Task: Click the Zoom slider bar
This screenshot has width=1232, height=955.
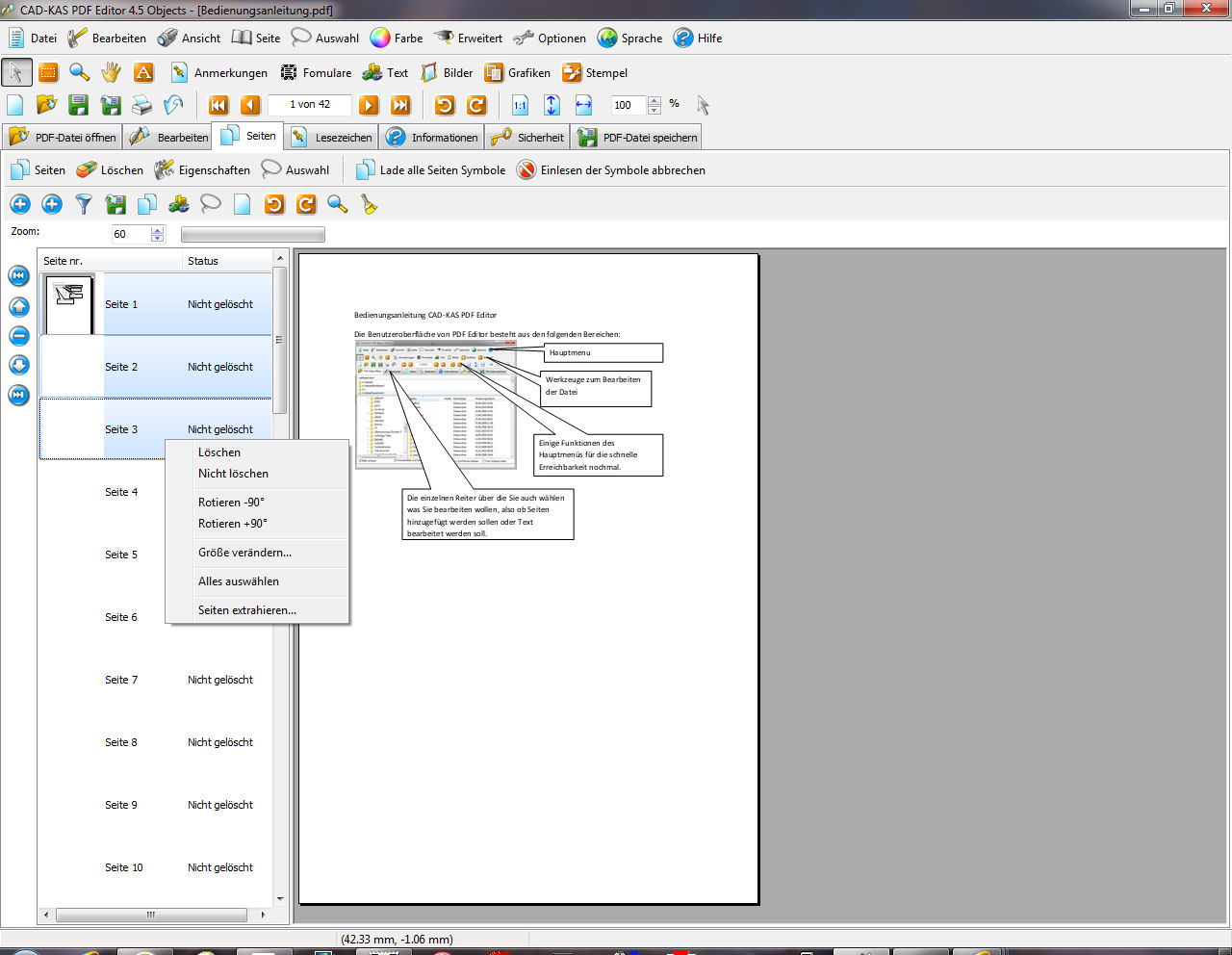Action: 252,235
